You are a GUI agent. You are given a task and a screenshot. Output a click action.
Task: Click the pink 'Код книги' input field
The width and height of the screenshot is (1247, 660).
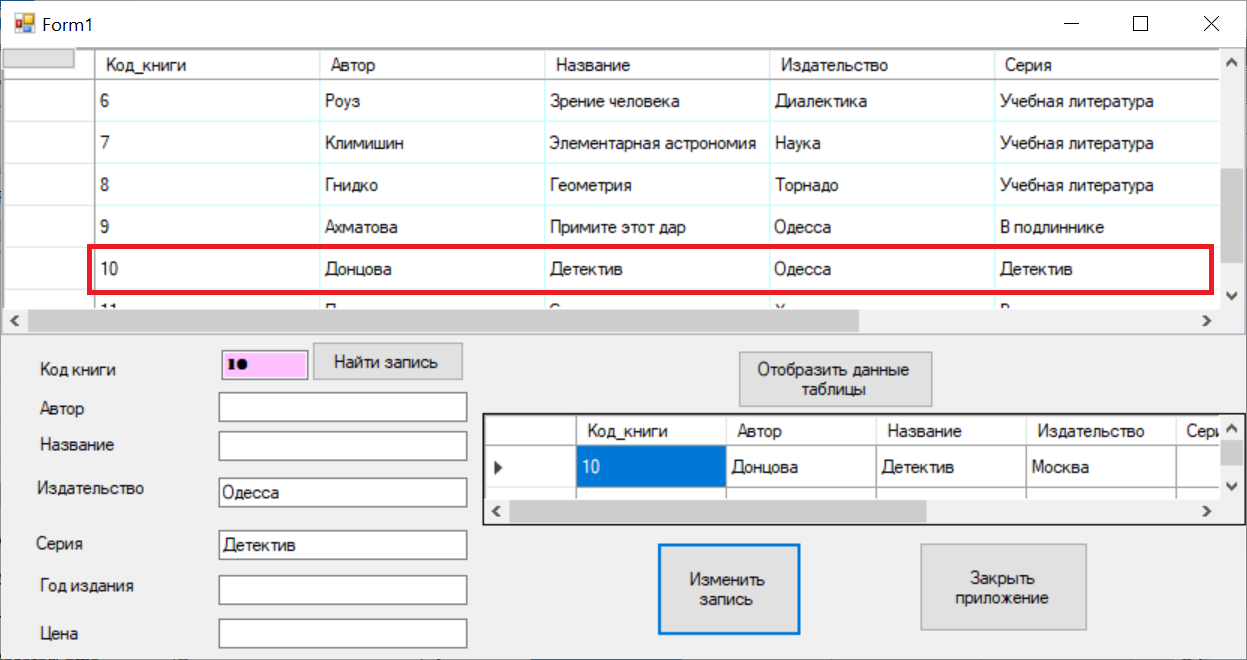click(x=264, y=366)
